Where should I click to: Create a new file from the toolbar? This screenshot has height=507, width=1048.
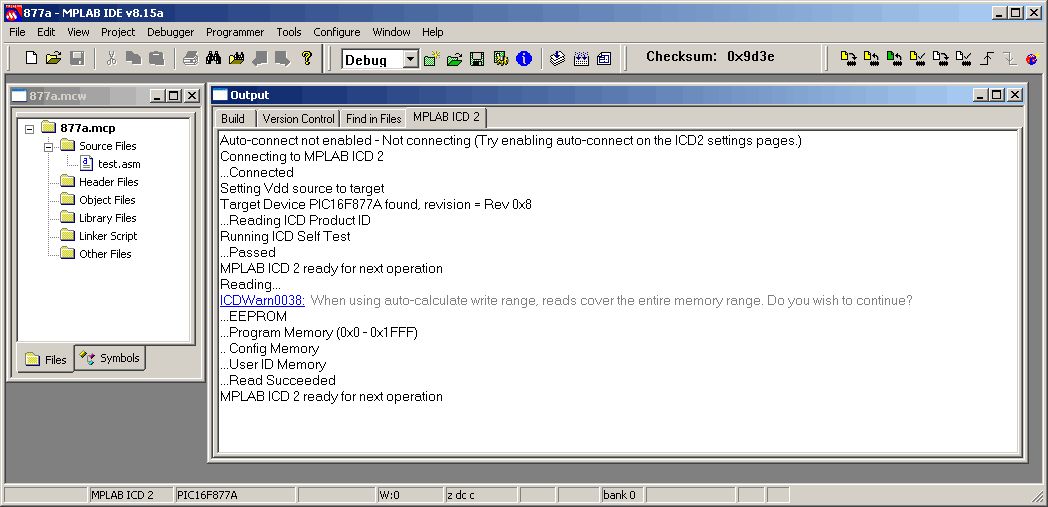coord(31,58)
